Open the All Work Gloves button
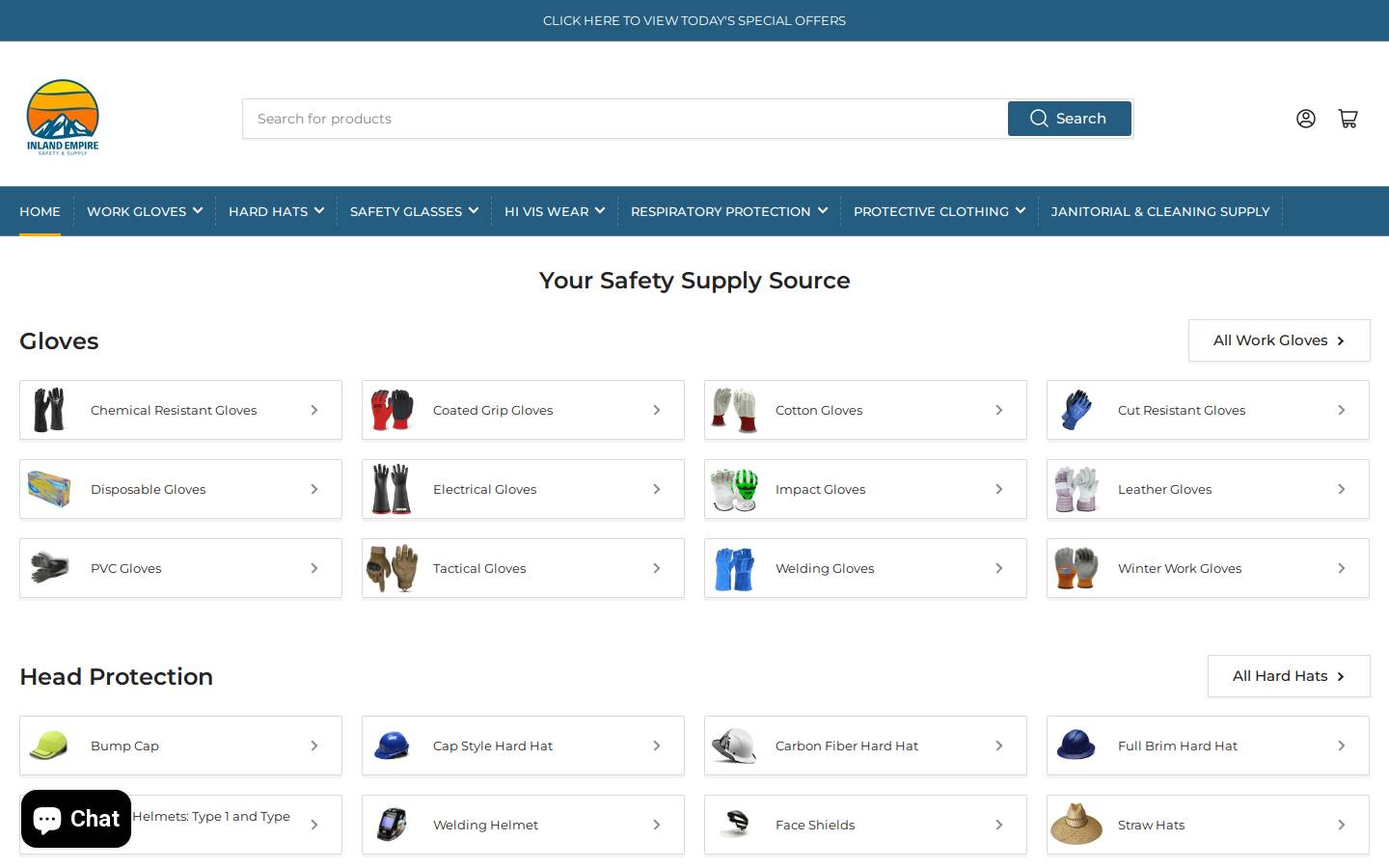 pyautogui.click(x=1279, y=340)
